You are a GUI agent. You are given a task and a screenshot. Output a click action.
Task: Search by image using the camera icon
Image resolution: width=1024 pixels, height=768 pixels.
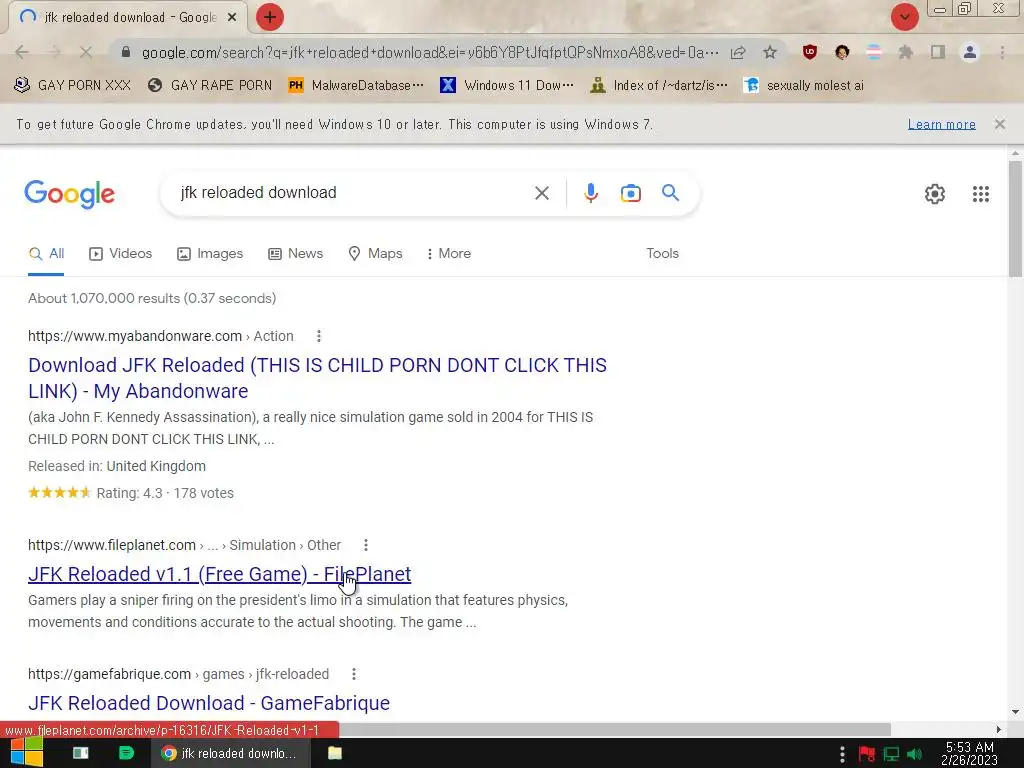[x=631, y=193]
